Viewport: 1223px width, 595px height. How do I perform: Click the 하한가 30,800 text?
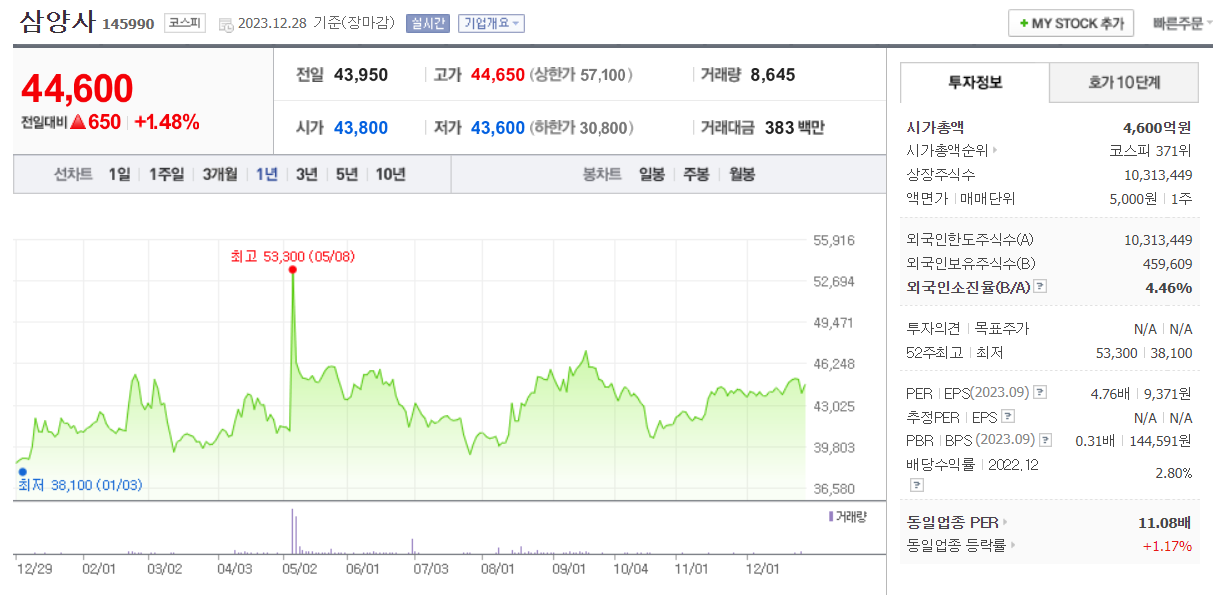[581, 128]
